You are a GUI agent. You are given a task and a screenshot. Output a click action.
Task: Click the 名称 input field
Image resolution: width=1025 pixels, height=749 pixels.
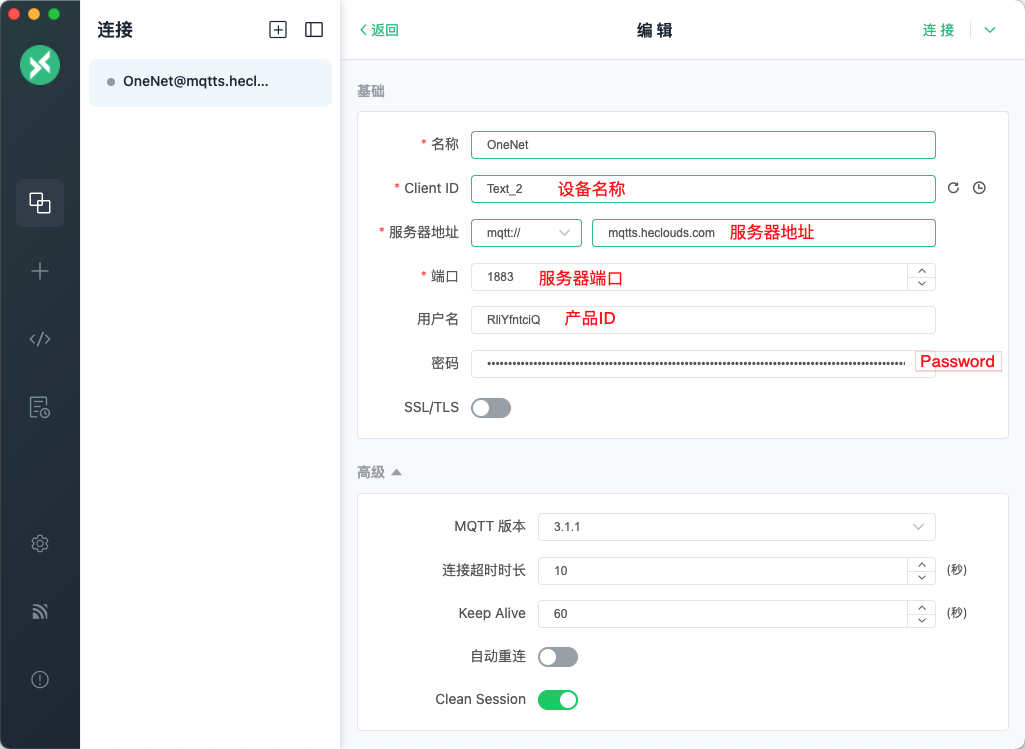(703, 145)
